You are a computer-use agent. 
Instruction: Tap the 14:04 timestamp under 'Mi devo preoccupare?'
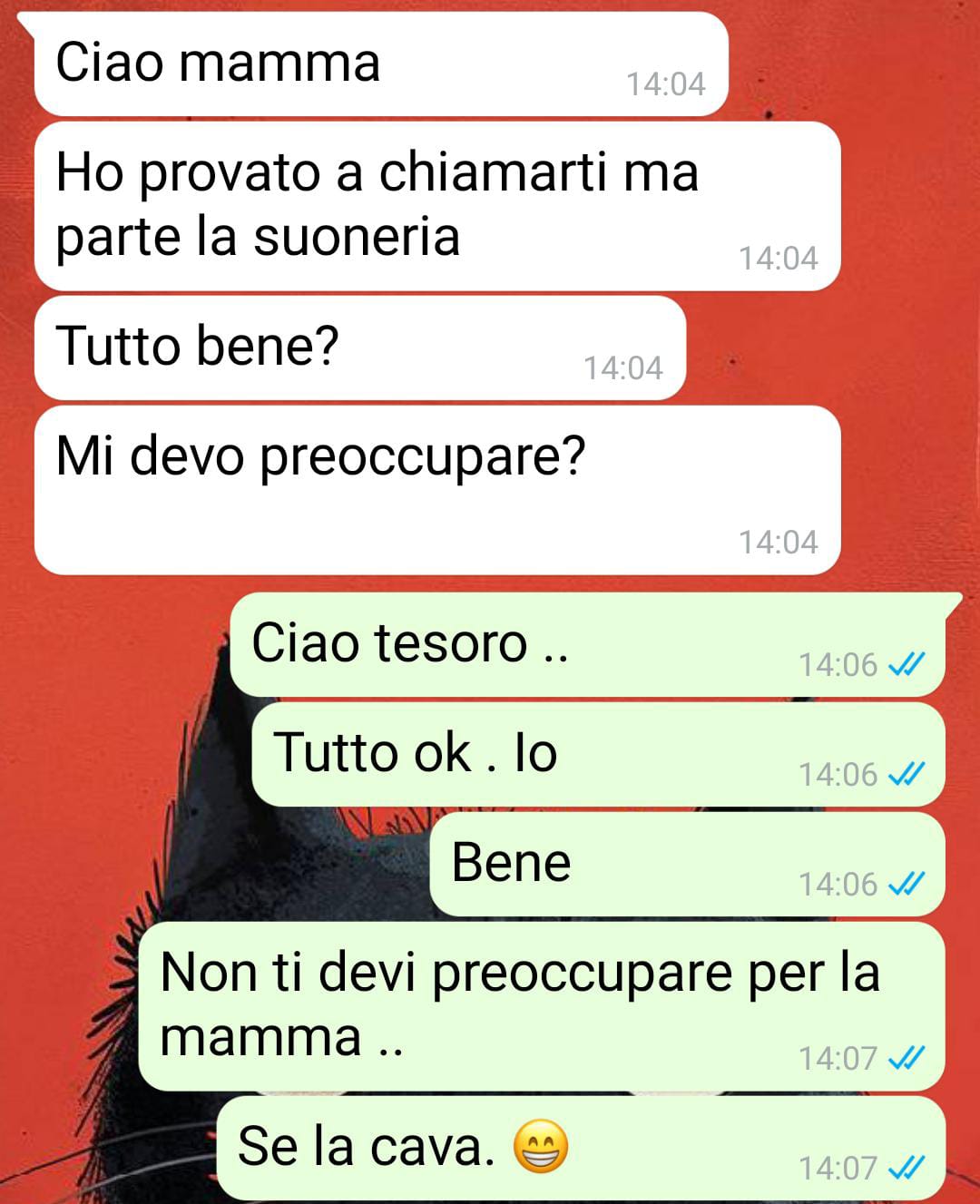click(x=779, y=543)
